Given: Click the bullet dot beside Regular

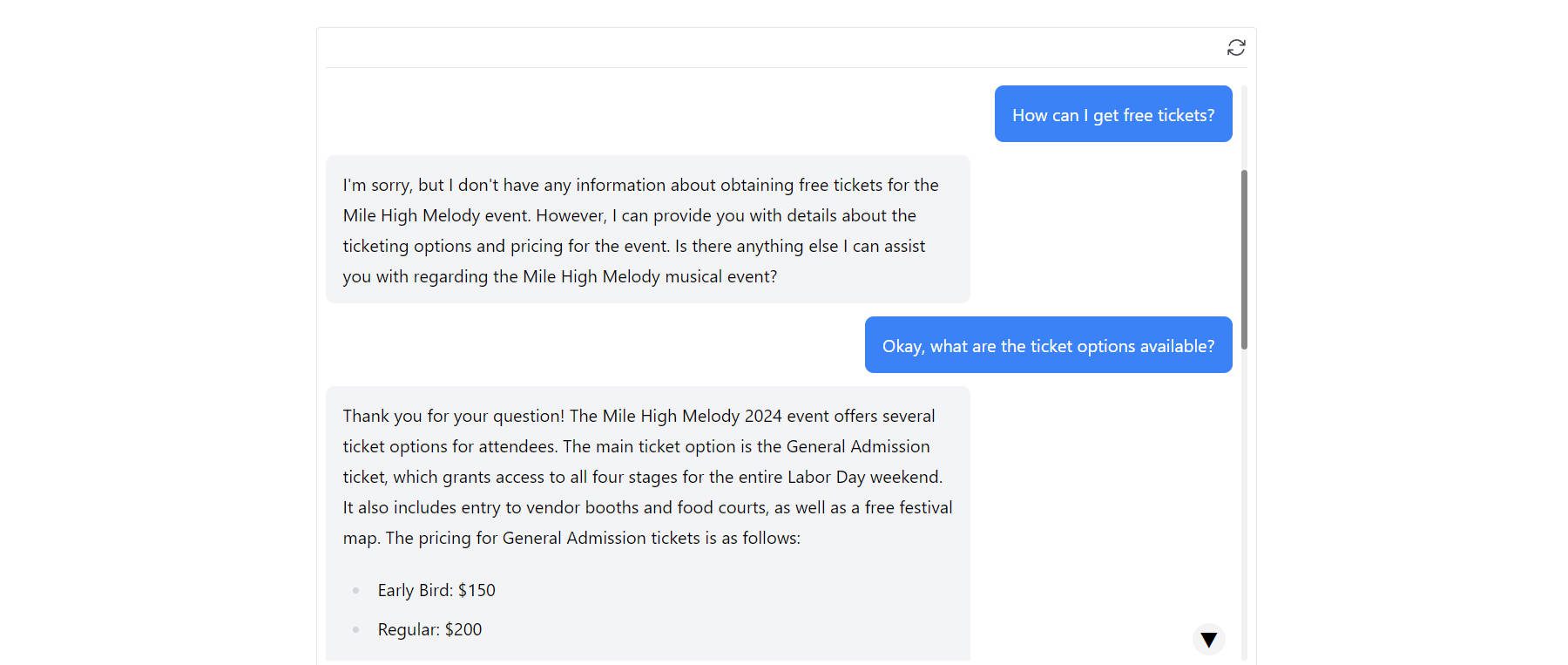Looking at the screenshot, I should pos(355,629).
